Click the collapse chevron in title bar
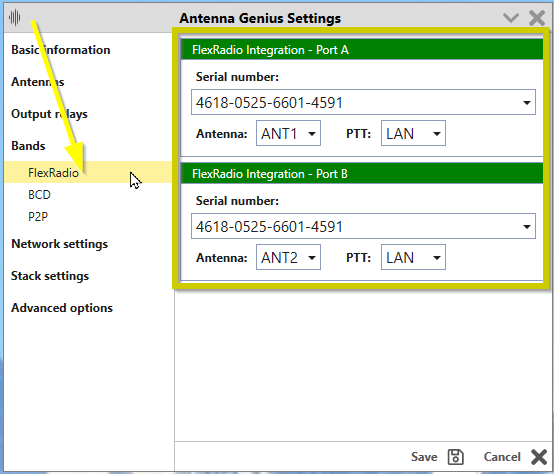This screenshot has height=474, width=554. coord(511,18)
